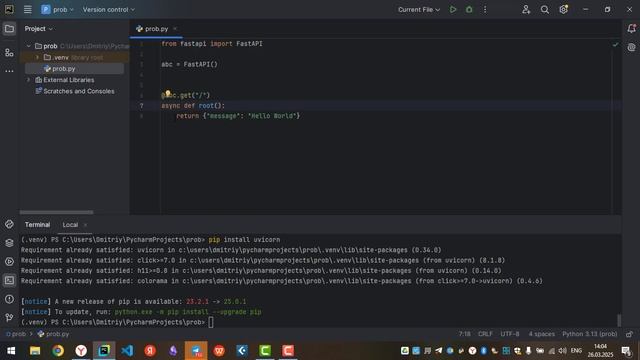The height and width of the screenshot is (360, 640).
Task: Close the Local terminal session tab
Action: 85,224
